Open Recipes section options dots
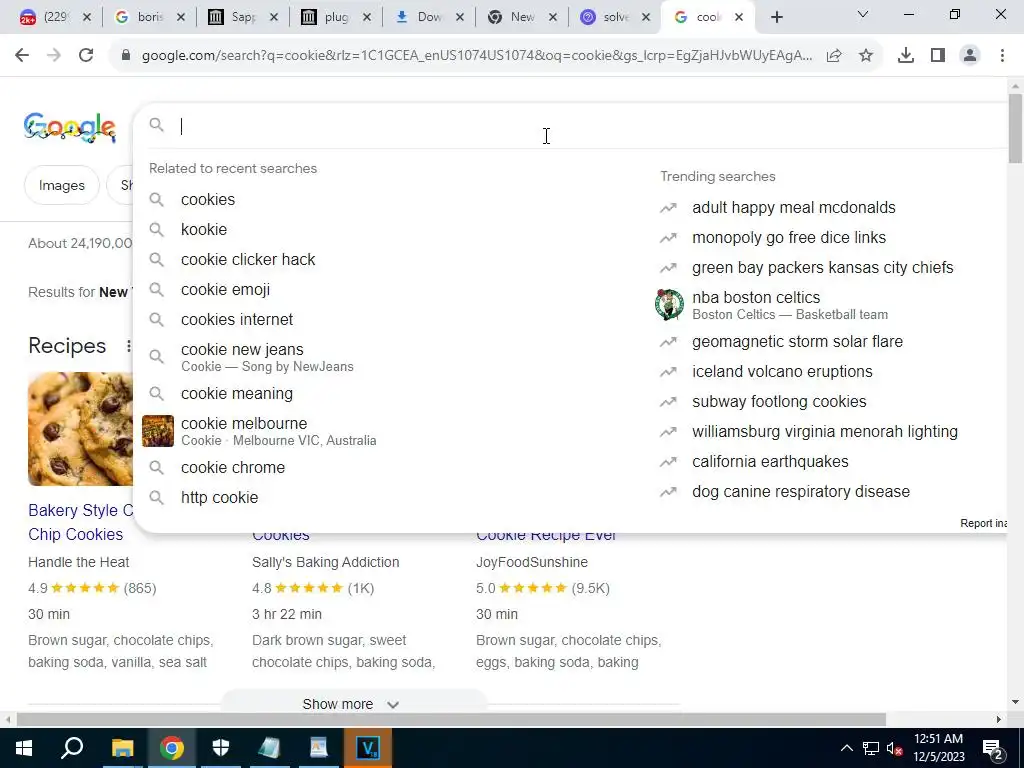 pyautogui.click(x=129, y=346)
